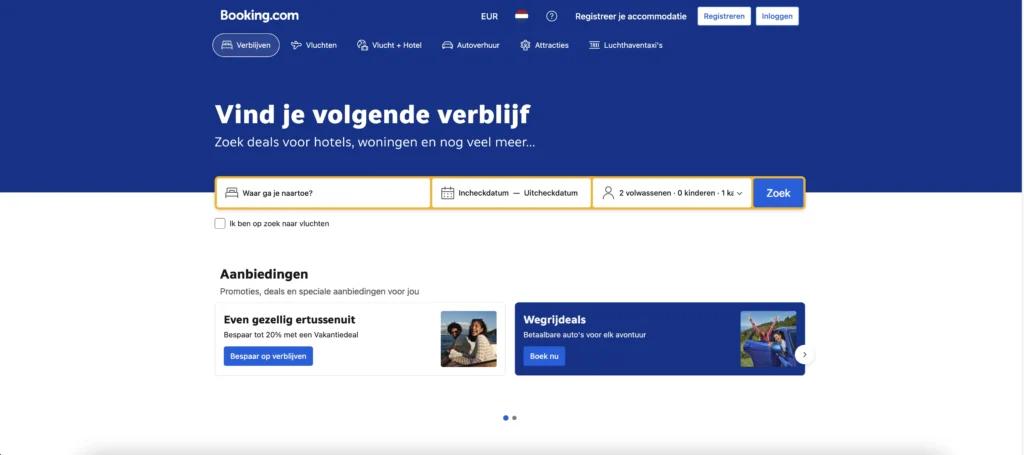The image size is (1024, 455).
Task: Click the next arrow on deals carousel
Action: click(x=805, y=354)
